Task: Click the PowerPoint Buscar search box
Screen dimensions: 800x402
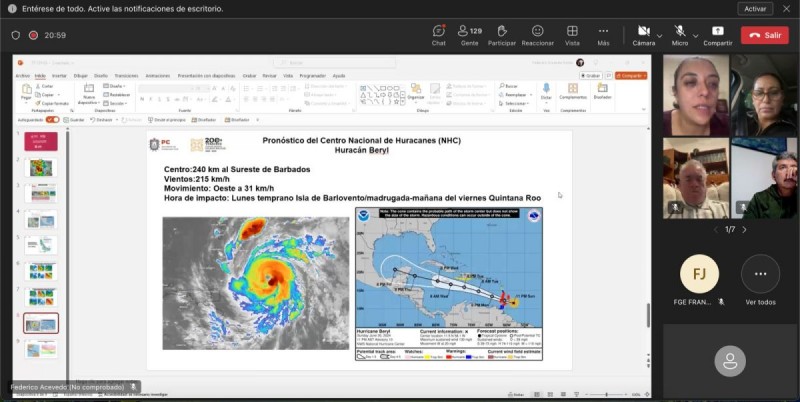Action: pos(334,63)
